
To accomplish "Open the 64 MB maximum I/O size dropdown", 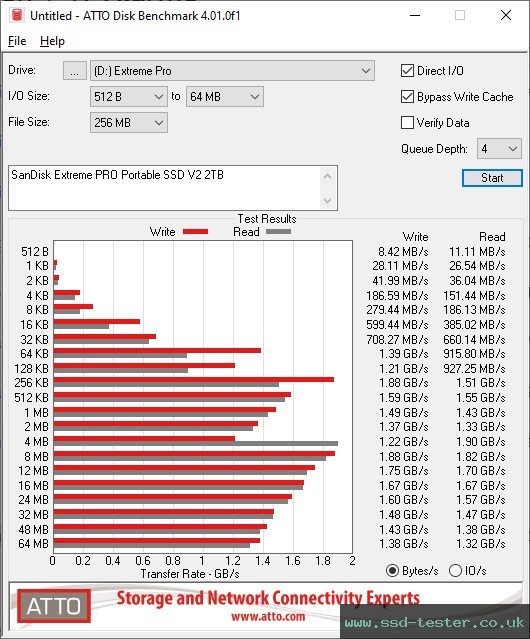I will [225, 97].
